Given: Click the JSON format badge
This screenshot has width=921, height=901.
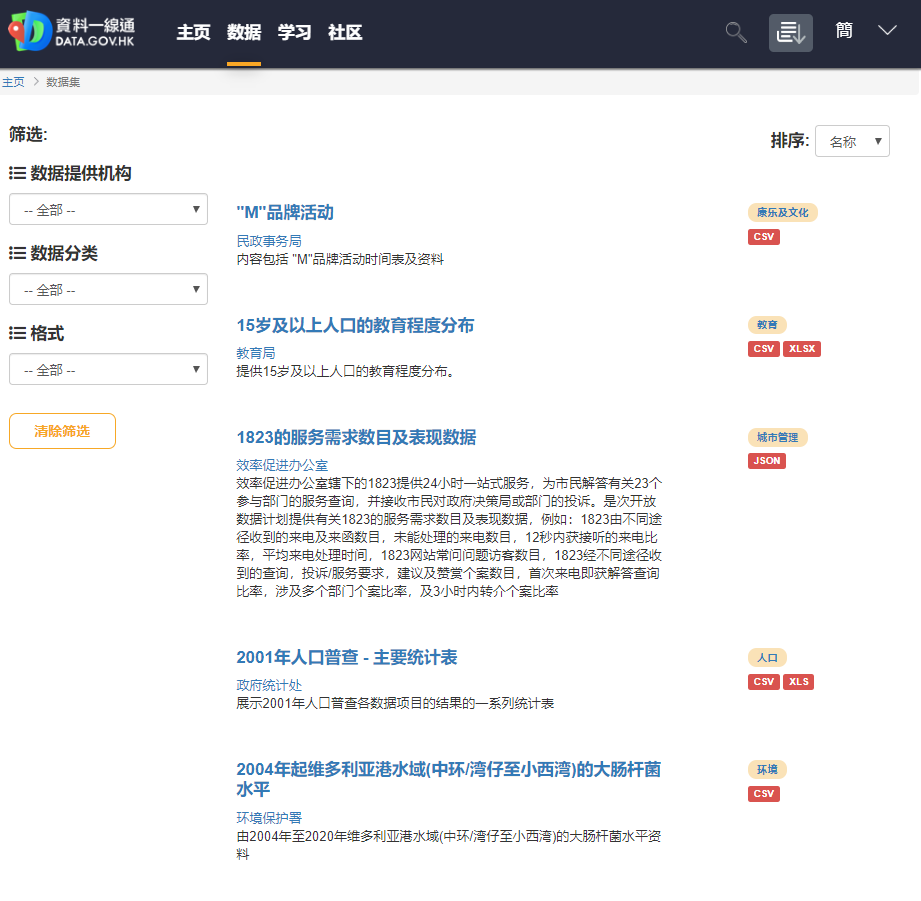Looking at the screenshot, I should click(x=767, y=461).
